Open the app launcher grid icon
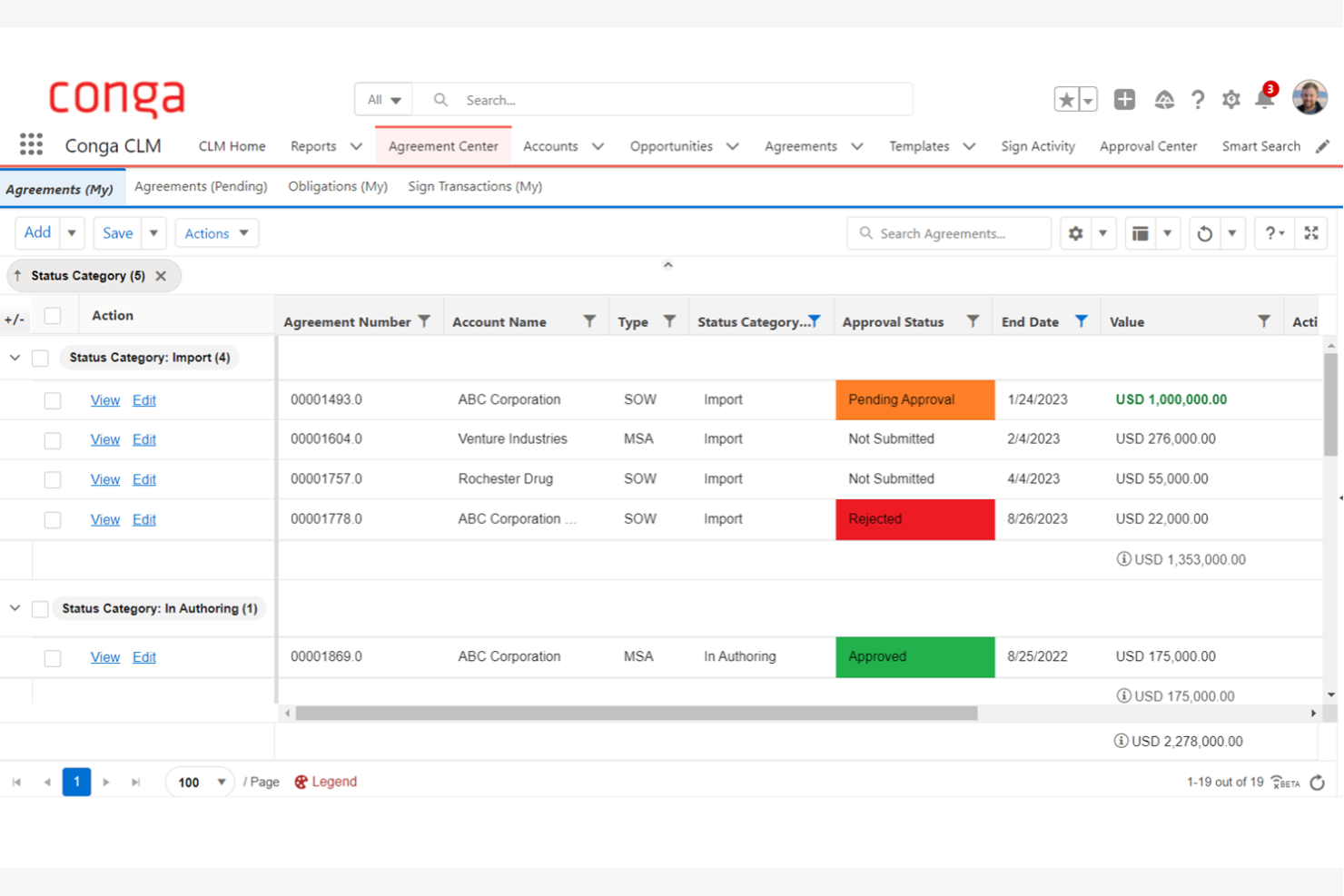Image resolution: width=1344 pixels, height=896 pixels. tap(31, 144)
